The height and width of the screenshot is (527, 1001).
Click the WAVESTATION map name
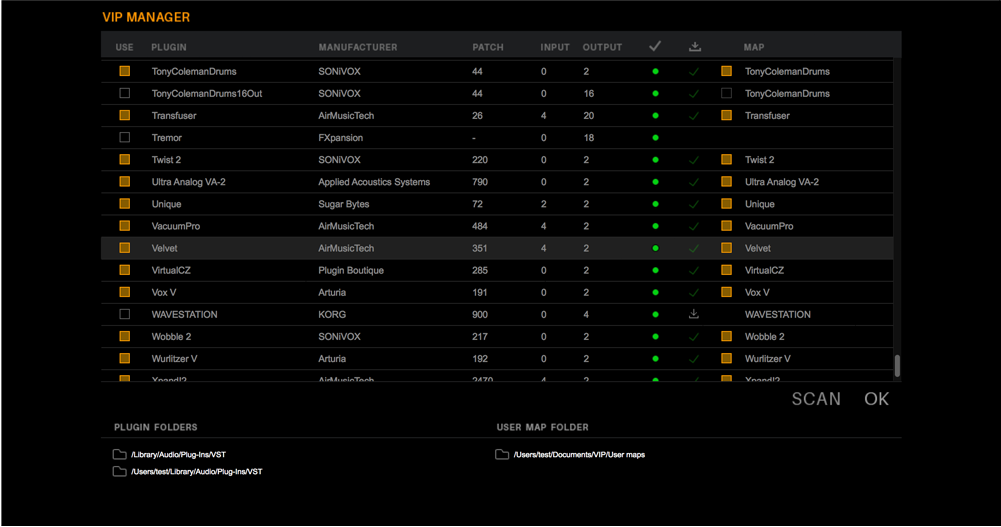[x=778, y=315]
